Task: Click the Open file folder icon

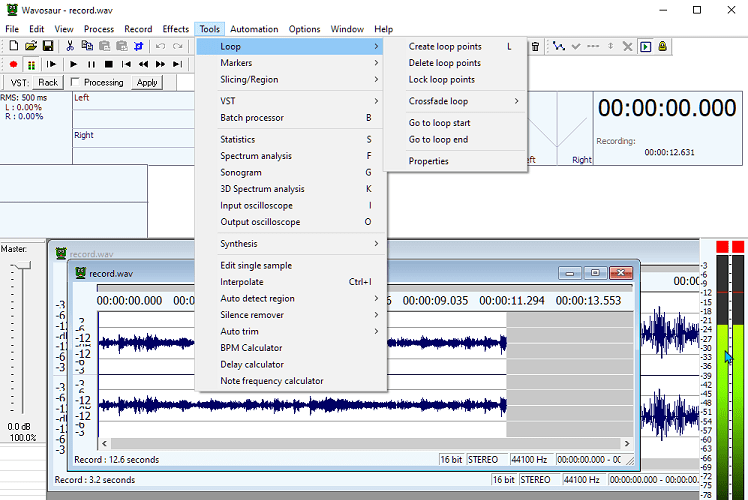Action: (x=31, y=46)
